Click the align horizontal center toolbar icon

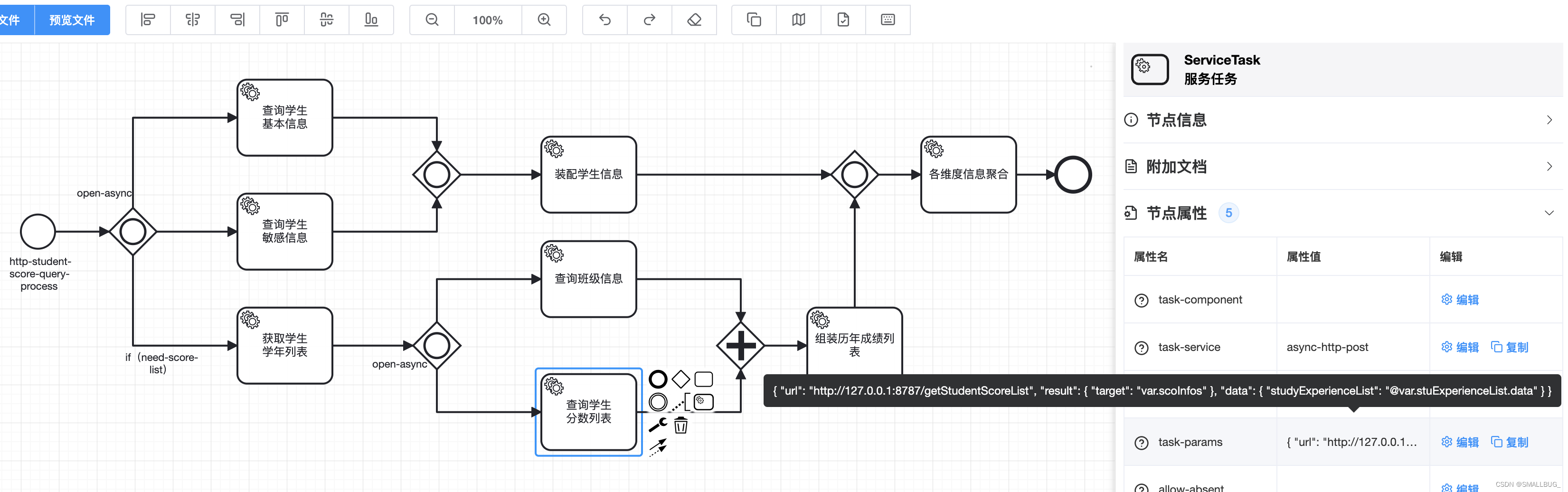192,20
